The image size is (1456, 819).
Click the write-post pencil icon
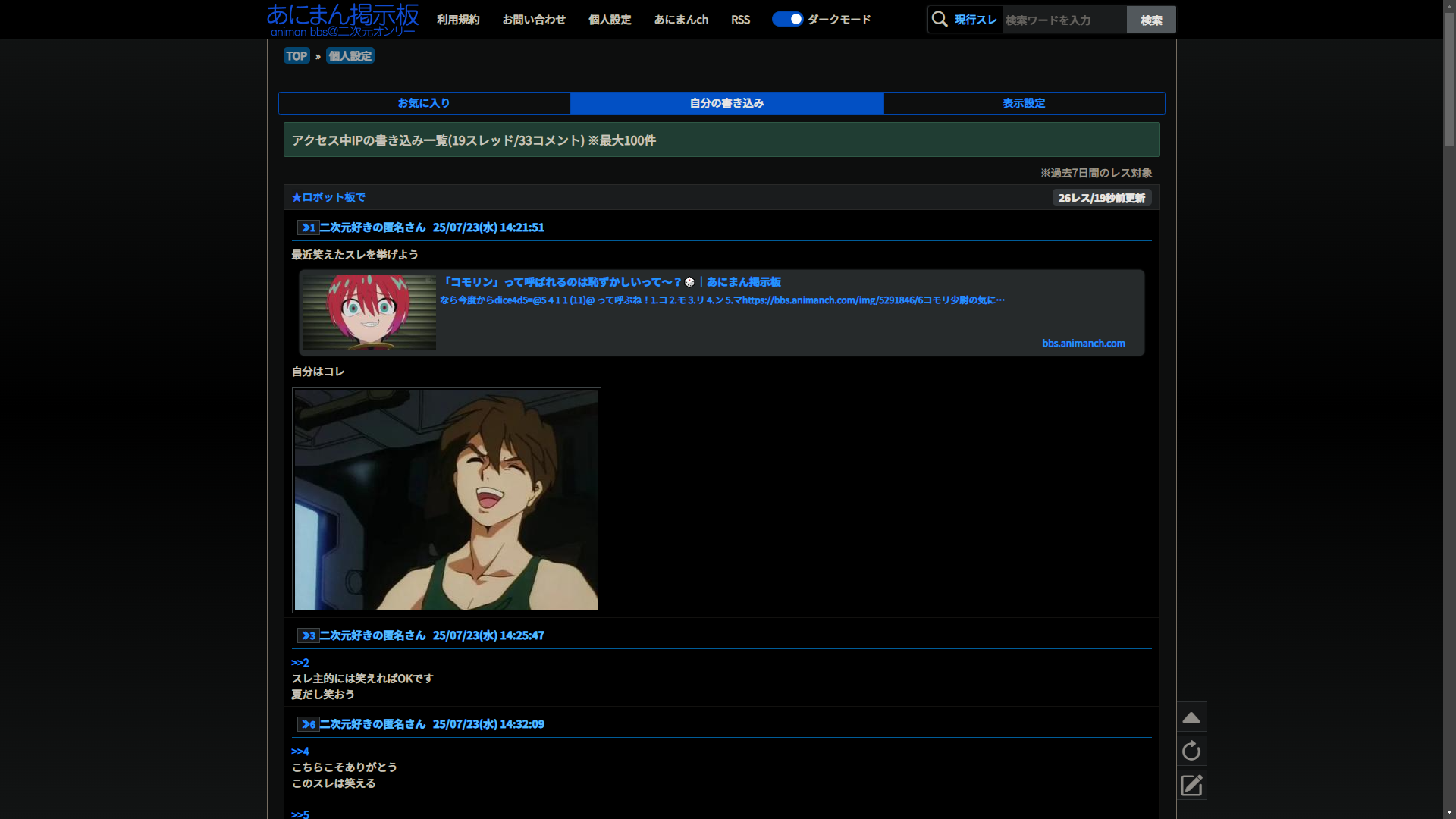pos(1191,785)
